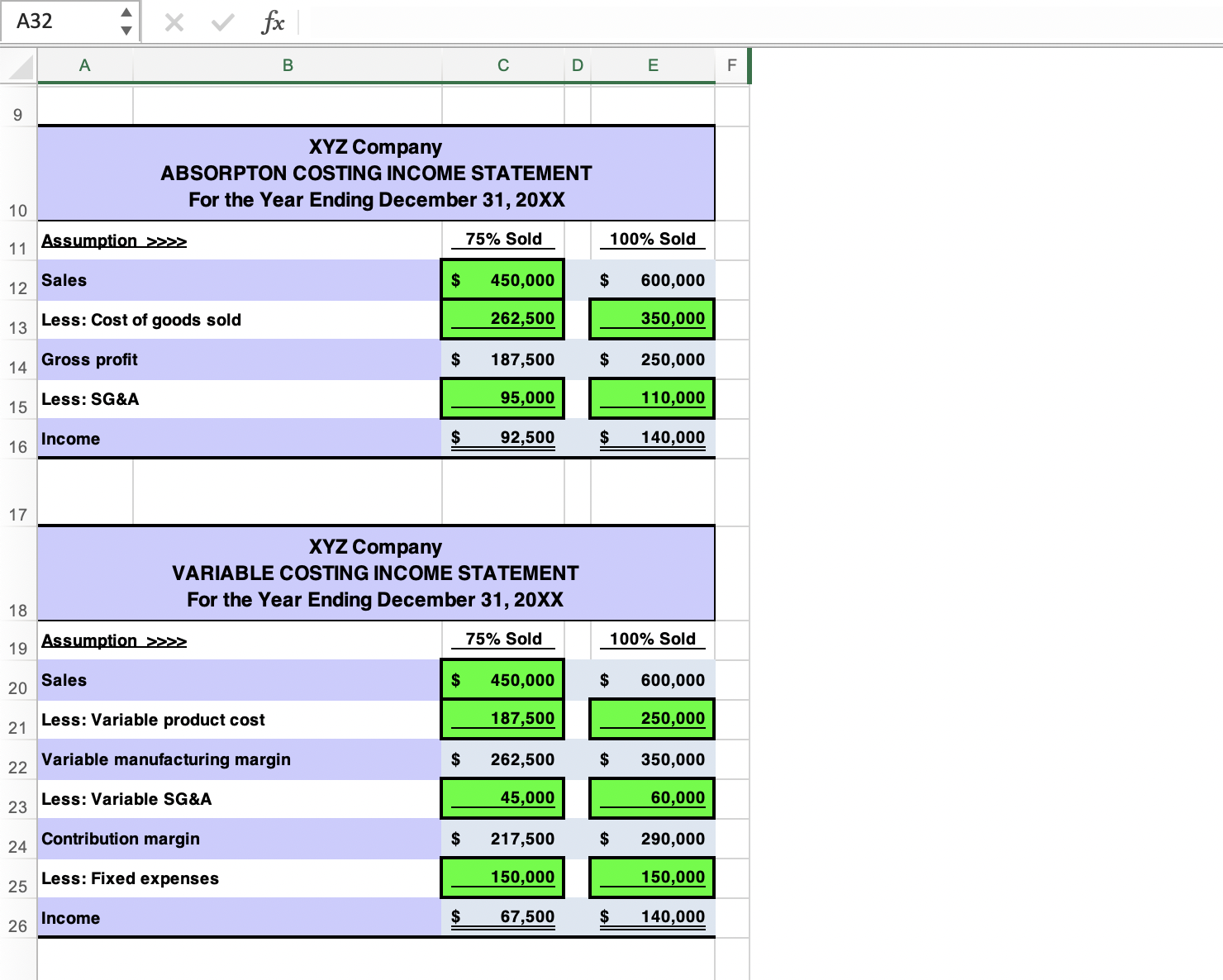Select column C header
The height and width of the screenshot is (980, 1223).
point(502,65)
